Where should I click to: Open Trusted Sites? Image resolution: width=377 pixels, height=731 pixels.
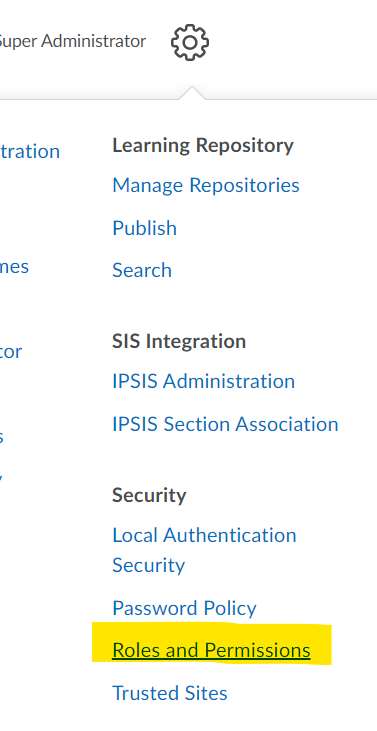click(170, 693)
